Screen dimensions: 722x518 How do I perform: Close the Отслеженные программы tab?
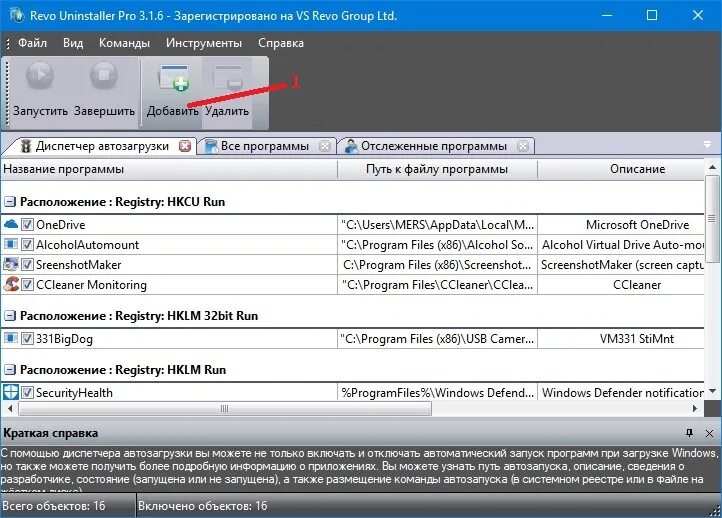click(x=523, y=146)
